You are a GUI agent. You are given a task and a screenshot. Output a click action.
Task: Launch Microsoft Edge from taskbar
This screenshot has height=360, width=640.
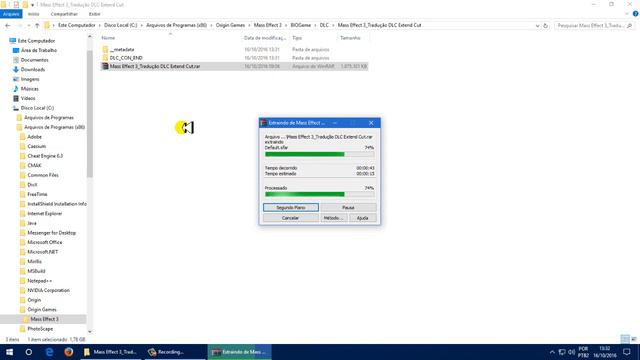49,352
